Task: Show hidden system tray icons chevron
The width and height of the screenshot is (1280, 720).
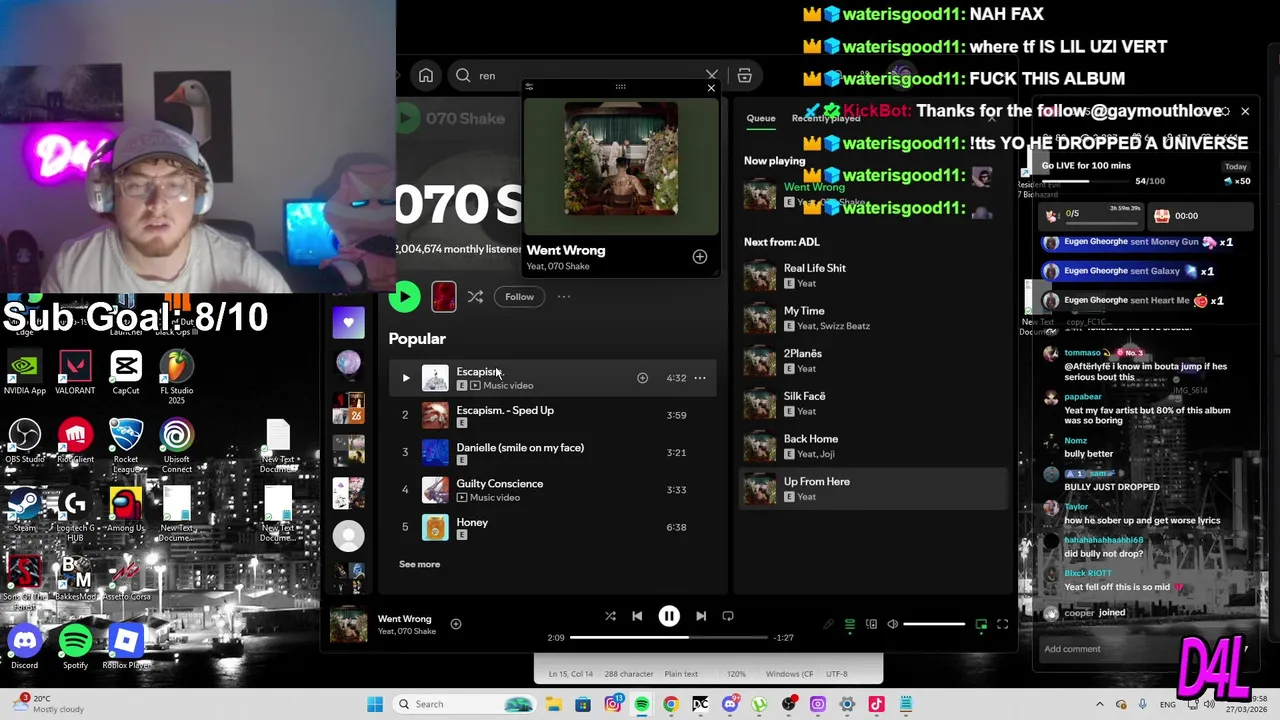Action: pos(1099,704)
